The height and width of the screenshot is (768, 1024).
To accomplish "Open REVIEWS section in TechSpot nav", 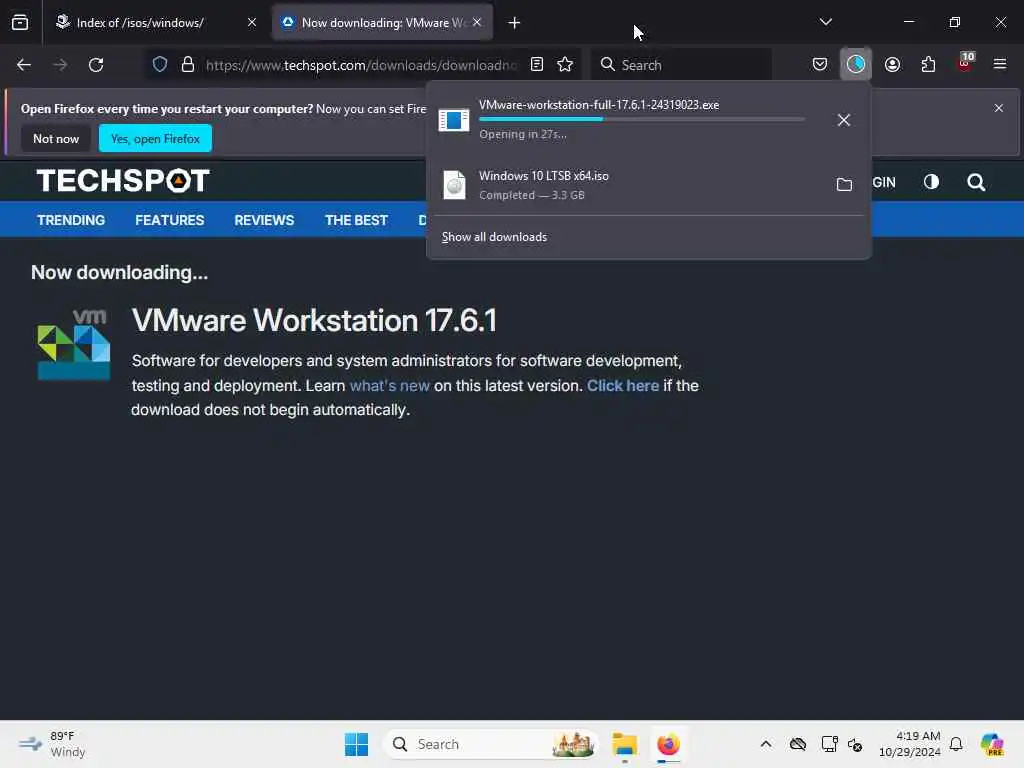I will (x=264, y=221).
